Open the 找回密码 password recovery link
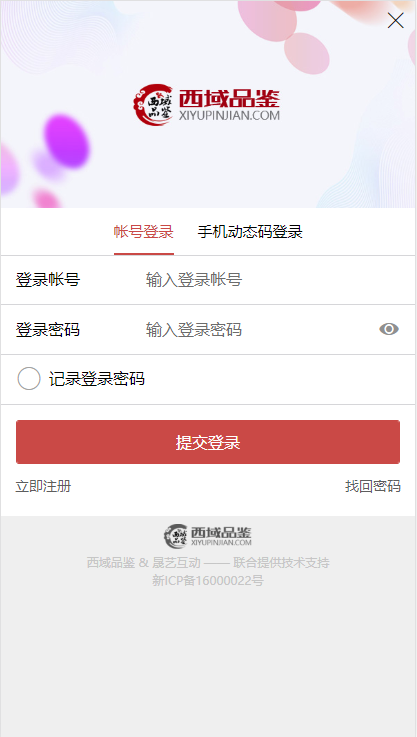The width and height of the screenshot is (417, 737). (x=373, y=486)
